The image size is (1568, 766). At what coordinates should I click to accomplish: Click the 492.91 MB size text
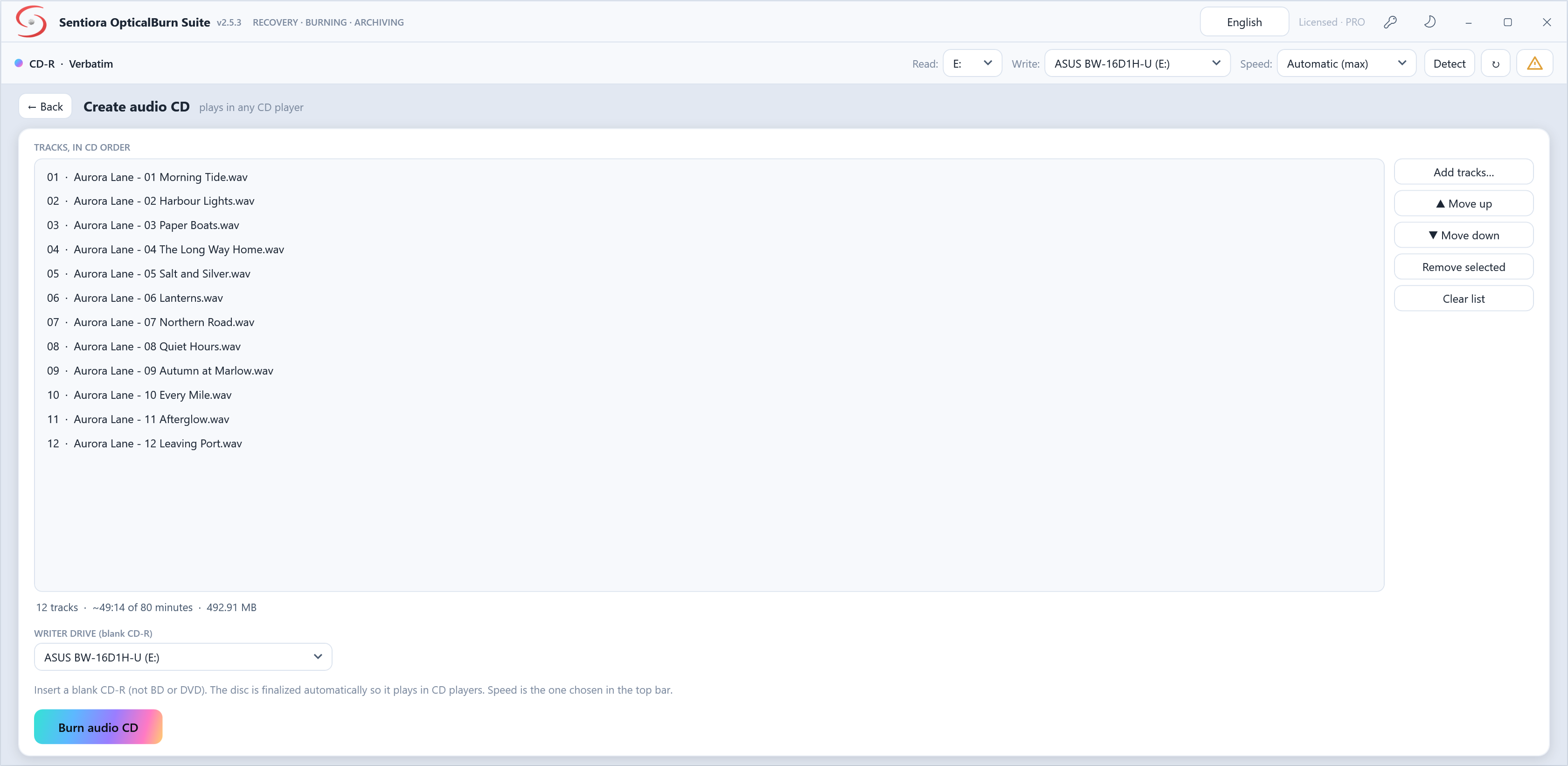[x=231, y=607]
